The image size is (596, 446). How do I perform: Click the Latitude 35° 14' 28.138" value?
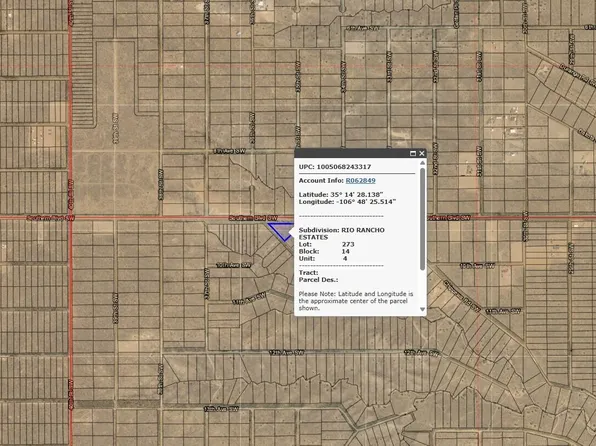pos(356,195)
